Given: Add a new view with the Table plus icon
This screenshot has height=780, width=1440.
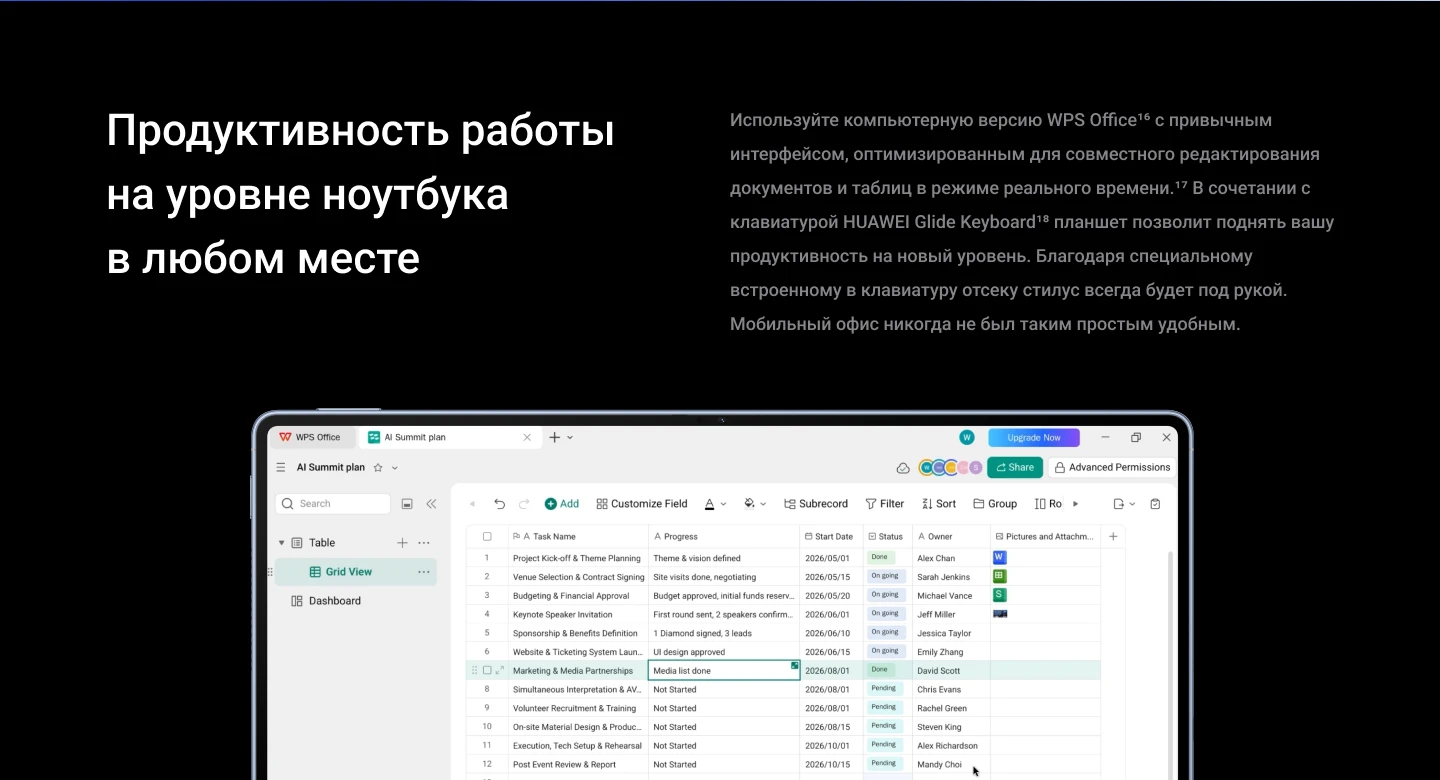Looking at the screenshot, I should (402, 543).
